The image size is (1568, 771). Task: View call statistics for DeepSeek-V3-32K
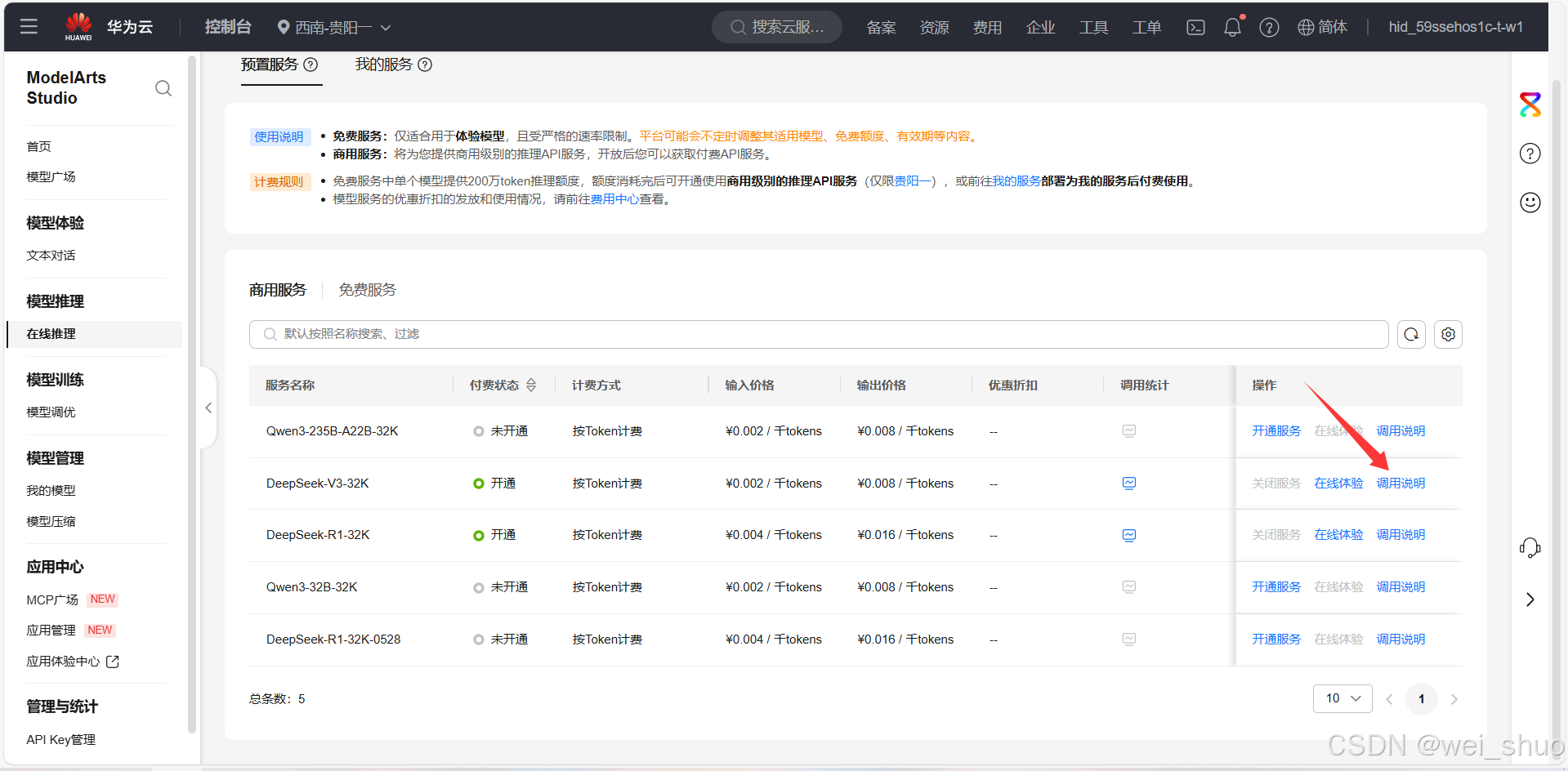point(1129,484)
